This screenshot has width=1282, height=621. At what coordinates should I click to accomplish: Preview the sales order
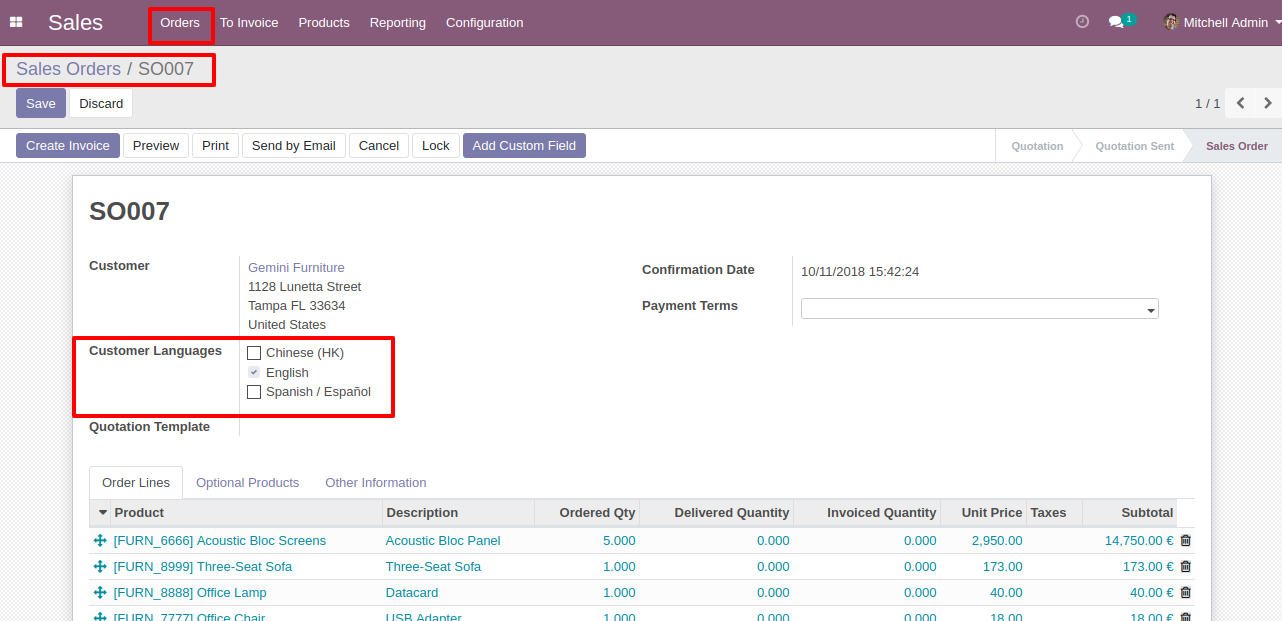156,146
